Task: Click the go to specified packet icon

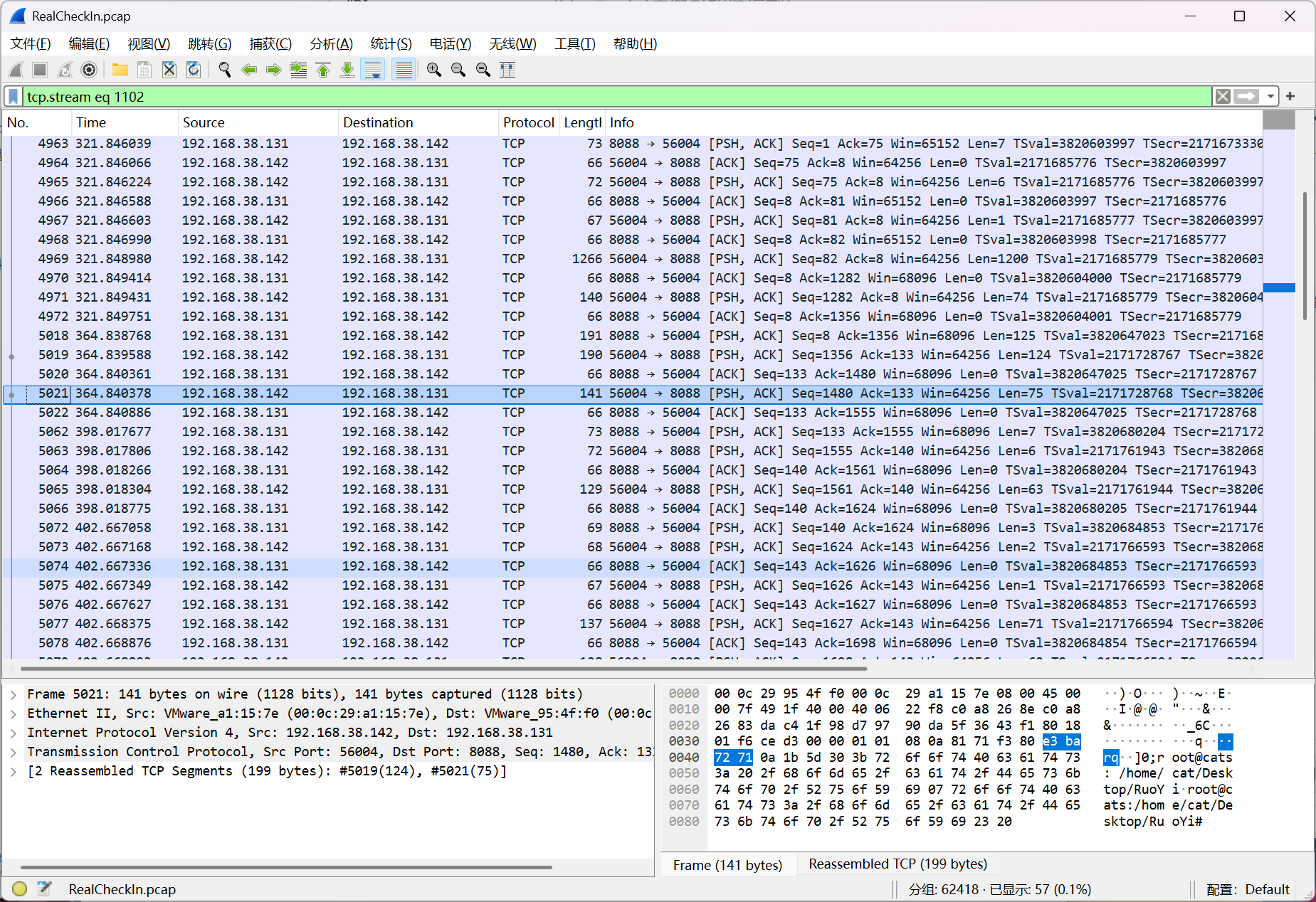Action: tap(298, 70)
